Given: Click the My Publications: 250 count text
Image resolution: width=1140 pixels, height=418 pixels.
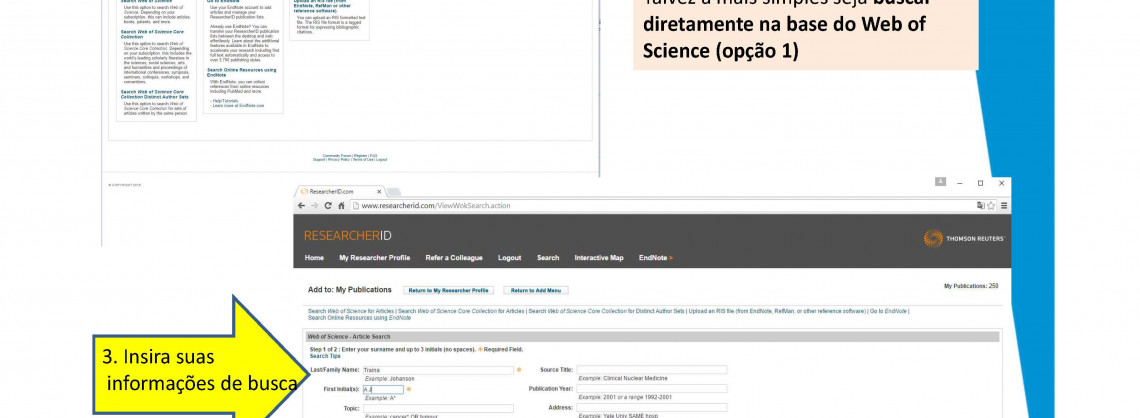Looking at the screenshot, I should [x=971, y=286].
